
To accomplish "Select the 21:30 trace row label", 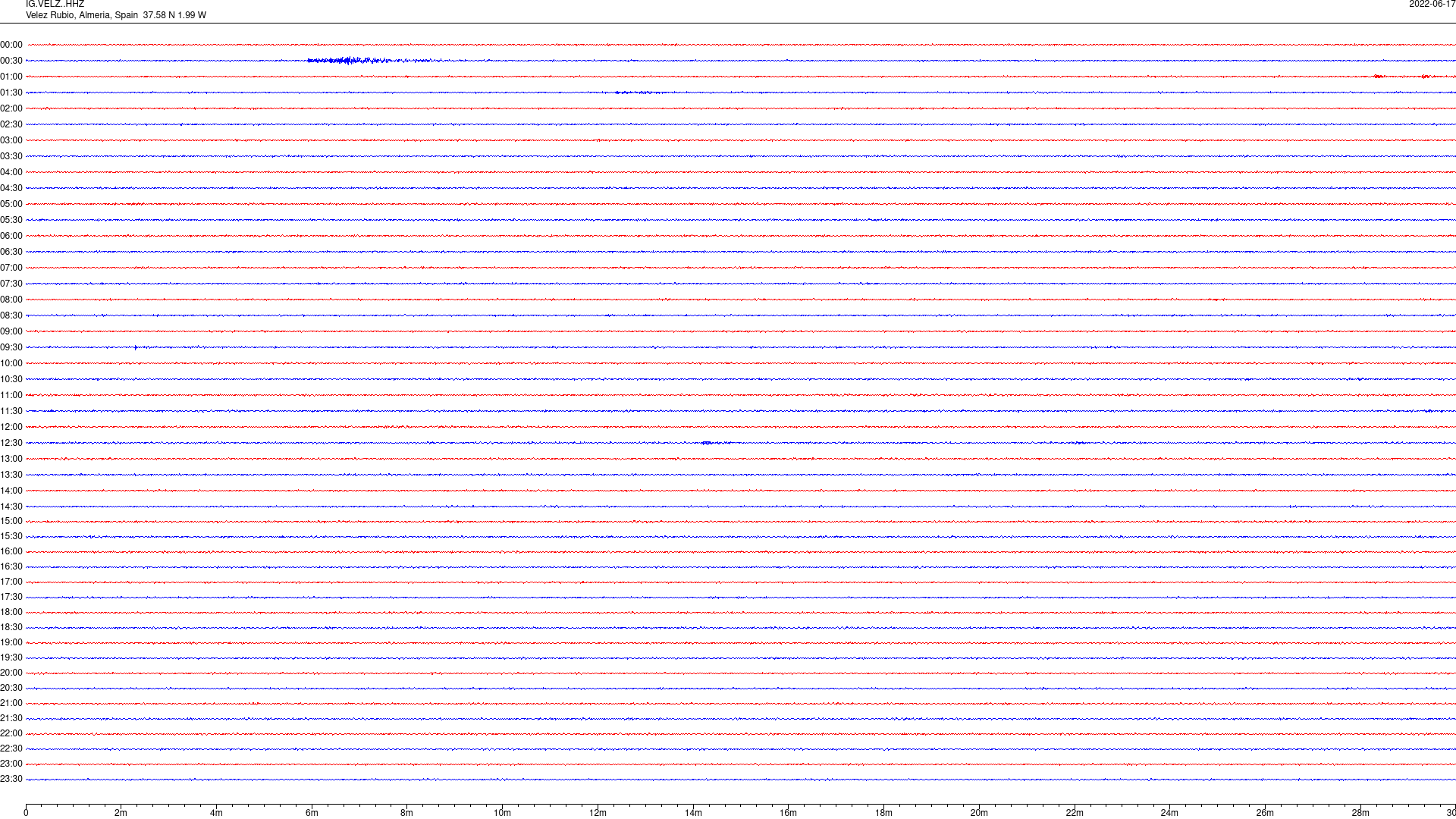I will (x=11, y=718).
